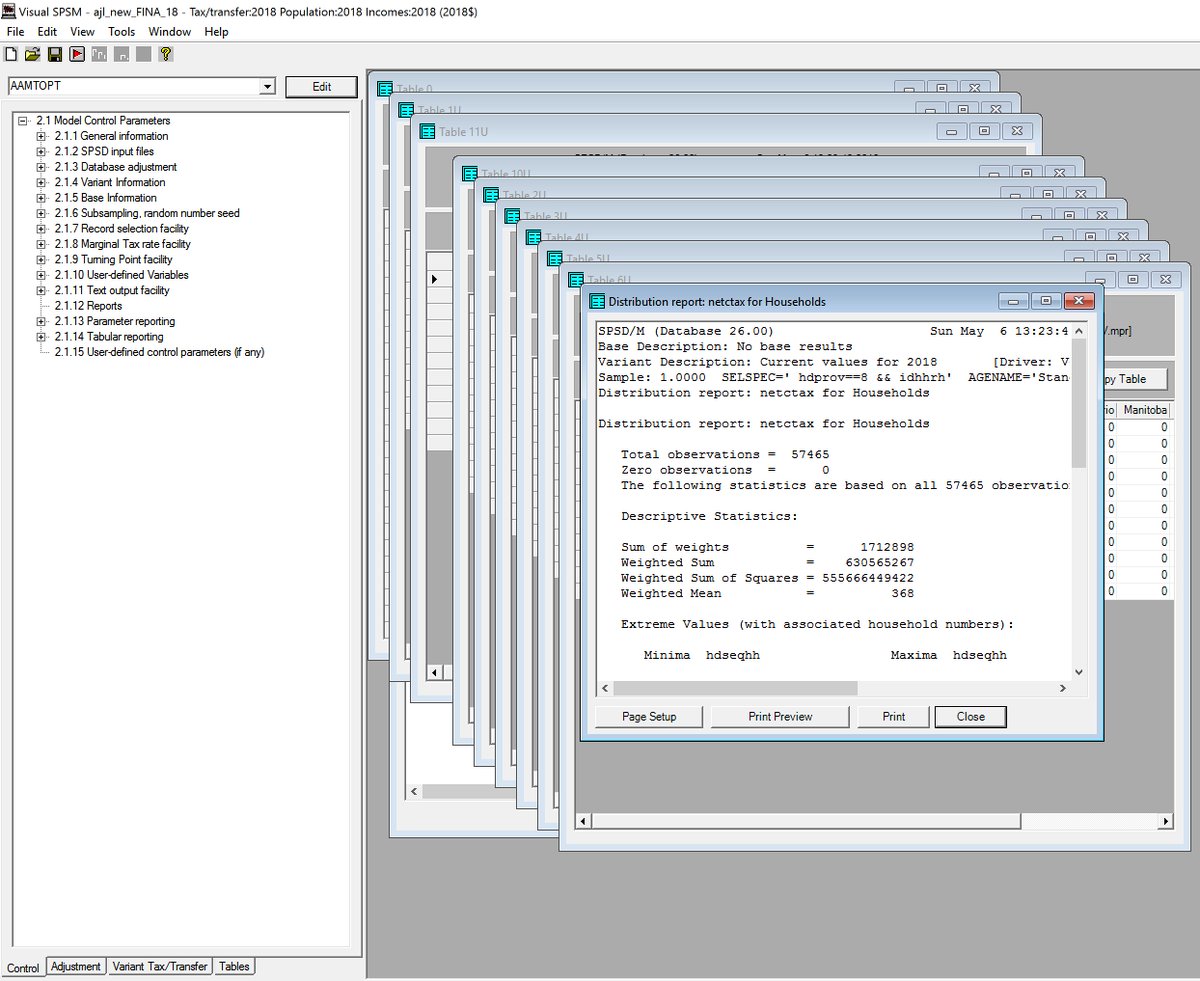Expand 2.1.1 General information

tap(41, 136)
